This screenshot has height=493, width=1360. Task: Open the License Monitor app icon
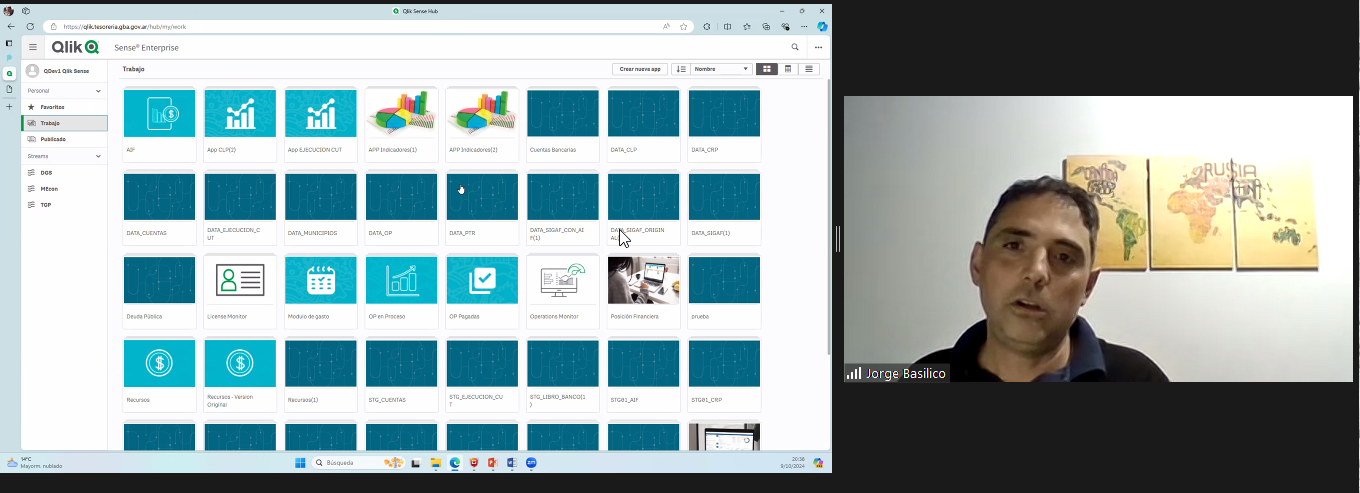point(240,281)
